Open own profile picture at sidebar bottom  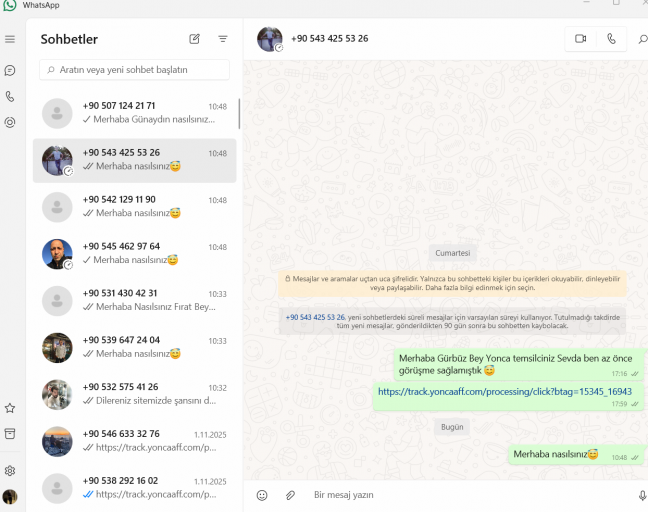10,496
